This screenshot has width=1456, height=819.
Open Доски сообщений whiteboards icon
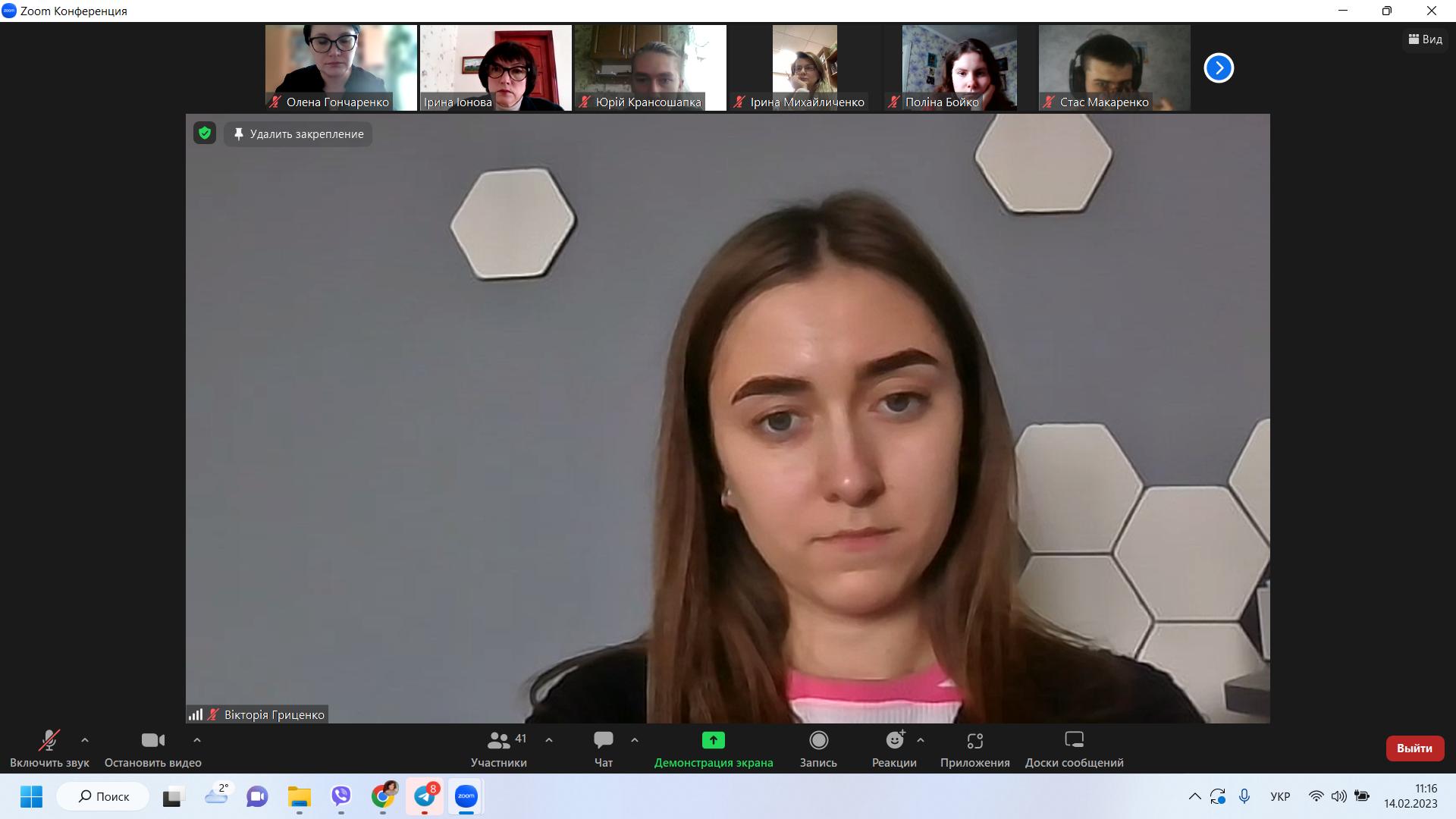coord(1074,740)
